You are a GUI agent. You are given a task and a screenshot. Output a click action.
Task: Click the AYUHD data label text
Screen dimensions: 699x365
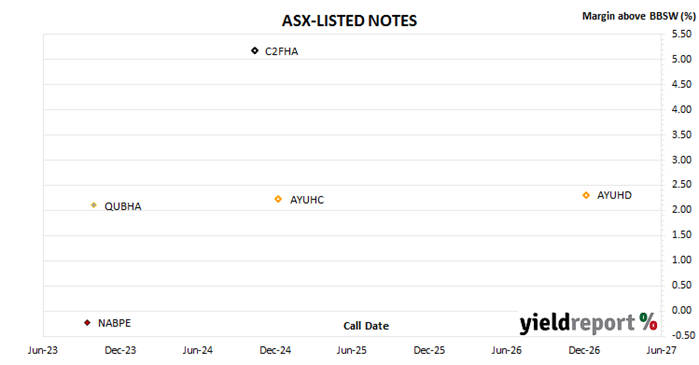(x=614, y=195)
